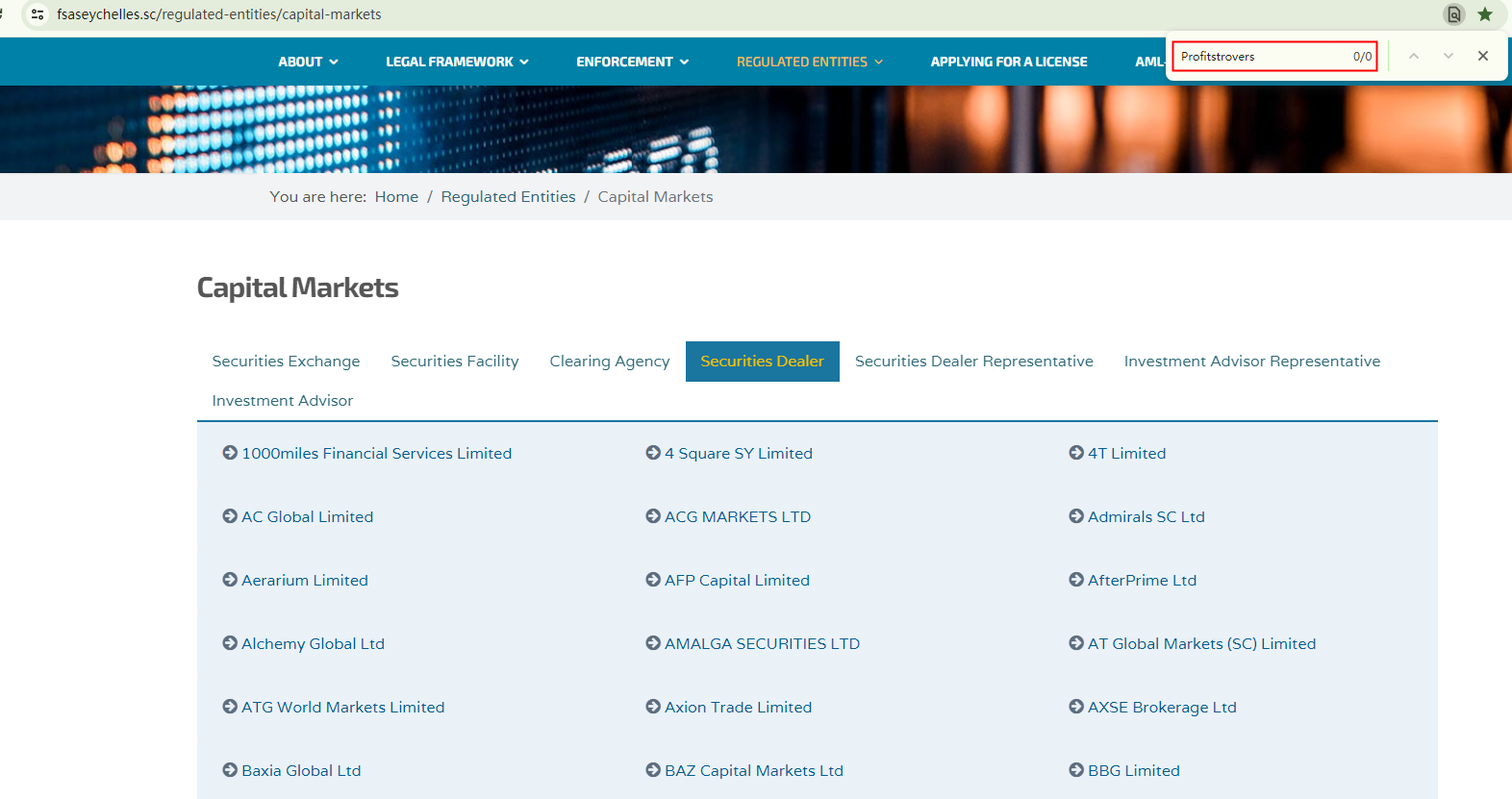Expand the ENFORCEMENT menu
This screenshot has width=1512, height=799.
pyautogui.click(x=632, y=62)
